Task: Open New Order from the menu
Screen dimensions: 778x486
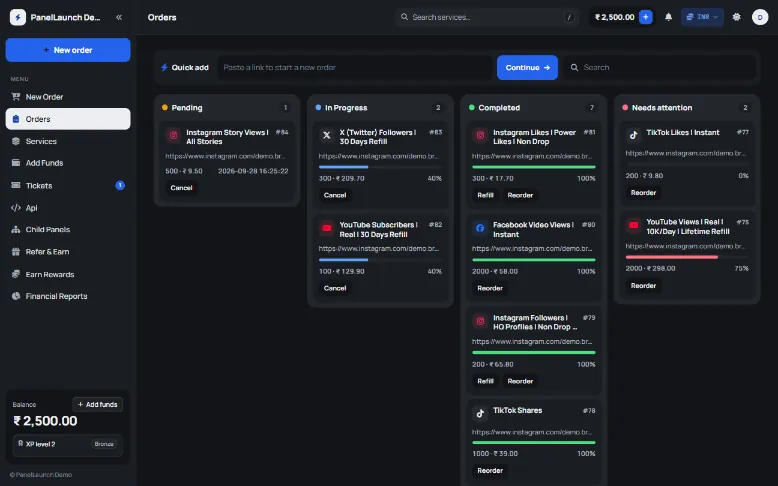Action: tap(68, 97)
